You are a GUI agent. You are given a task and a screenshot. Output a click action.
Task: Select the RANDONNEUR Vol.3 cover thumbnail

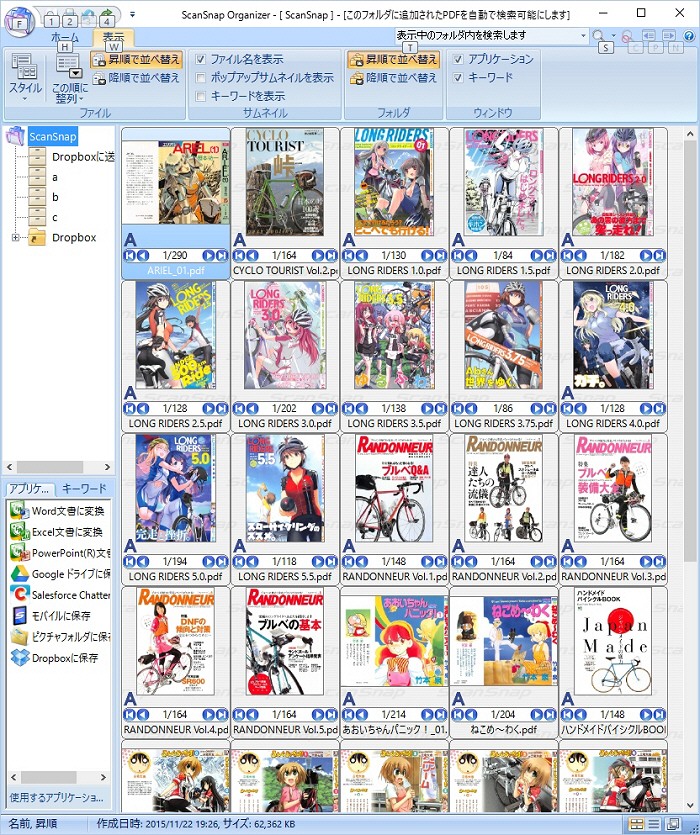[613, 489]
